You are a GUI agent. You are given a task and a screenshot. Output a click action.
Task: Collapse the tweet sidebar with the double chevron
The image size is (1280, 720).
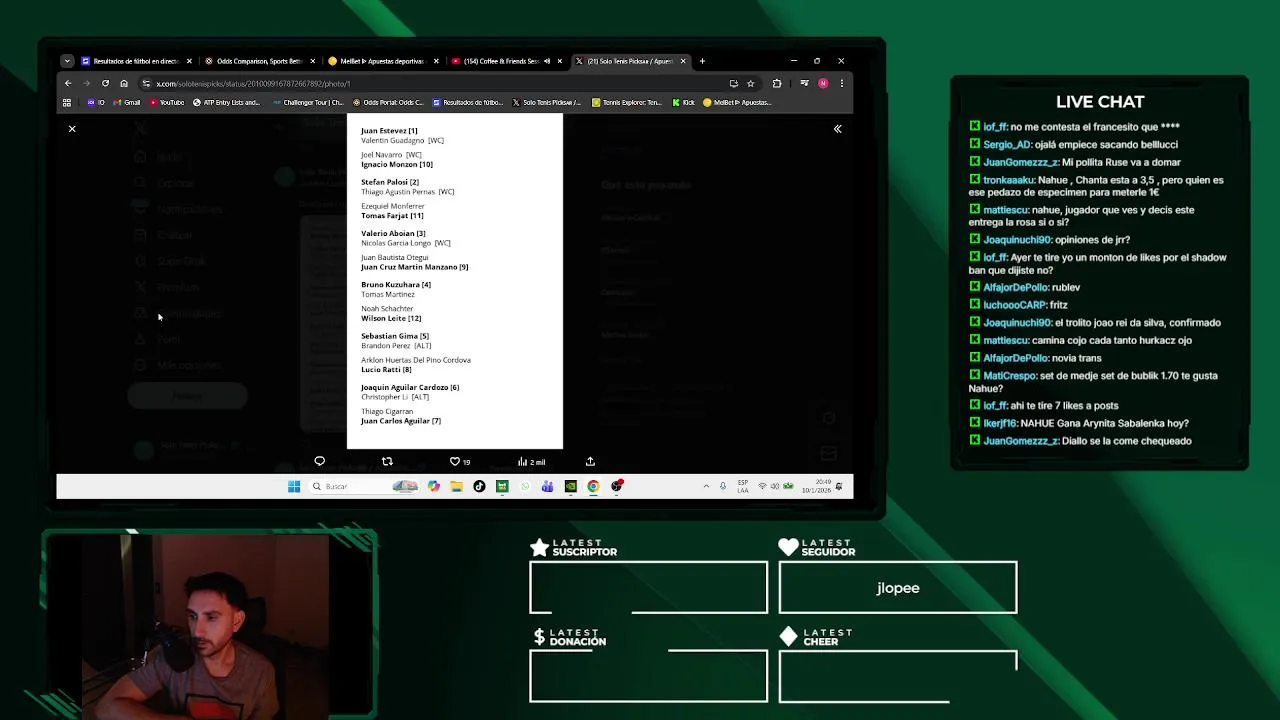(x=838, y=129)
